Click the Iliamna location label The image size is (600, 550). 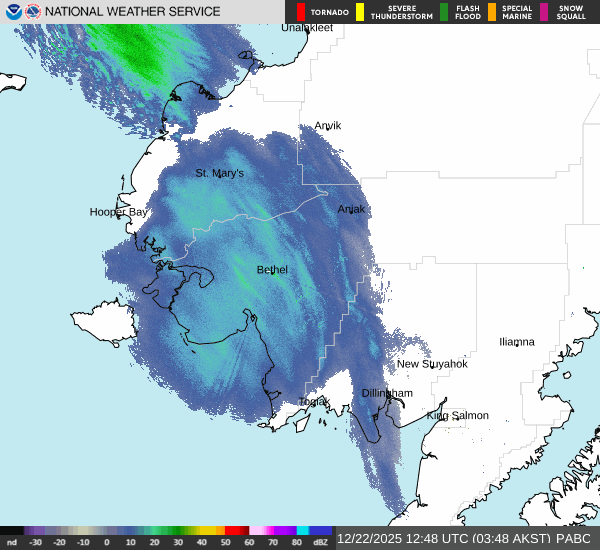tap(517, 342)
